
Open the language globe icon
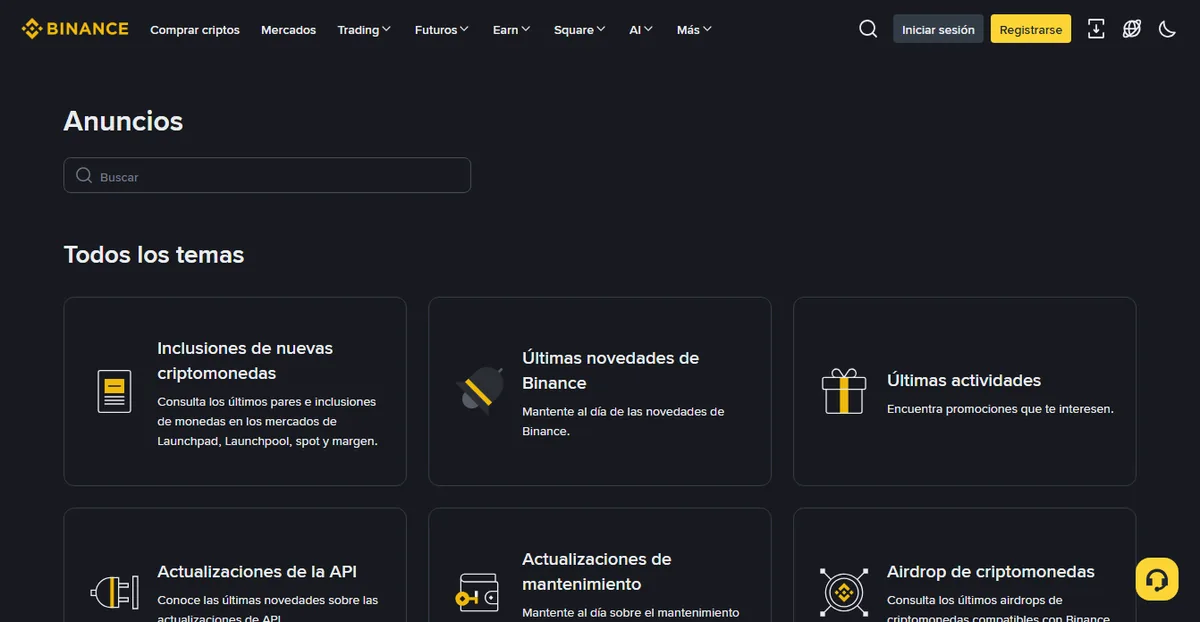point(1132,29)
